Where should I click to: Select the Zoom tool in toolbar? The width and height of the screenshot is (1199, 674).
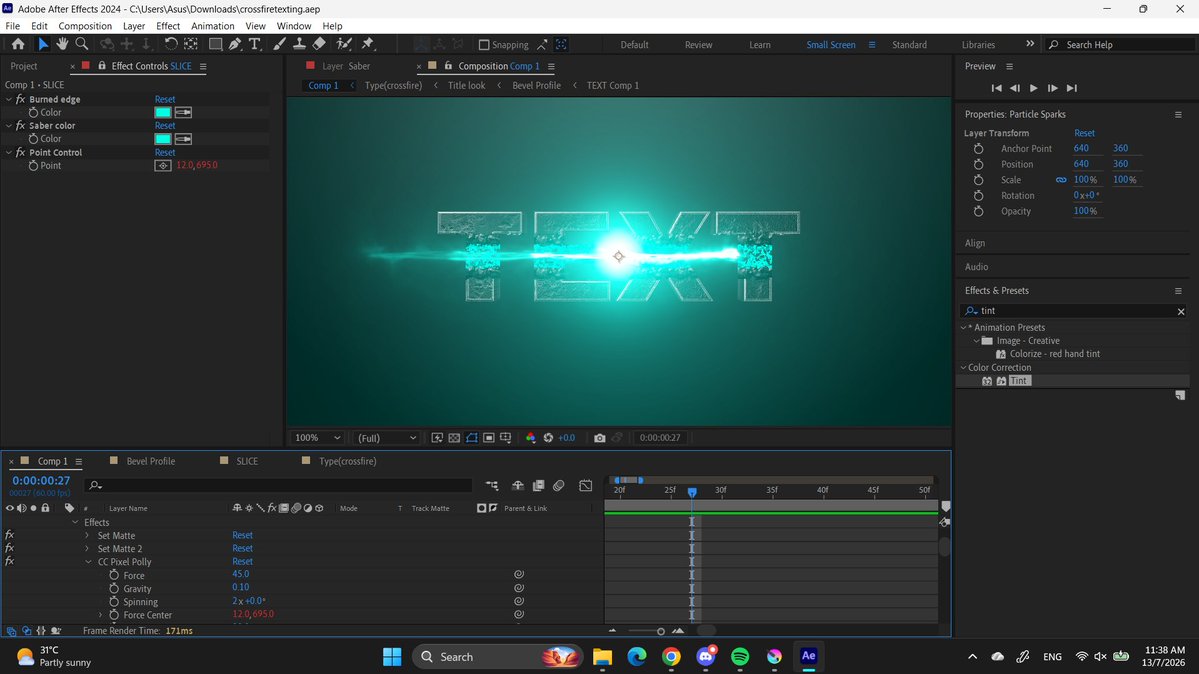tap(82, 44)
